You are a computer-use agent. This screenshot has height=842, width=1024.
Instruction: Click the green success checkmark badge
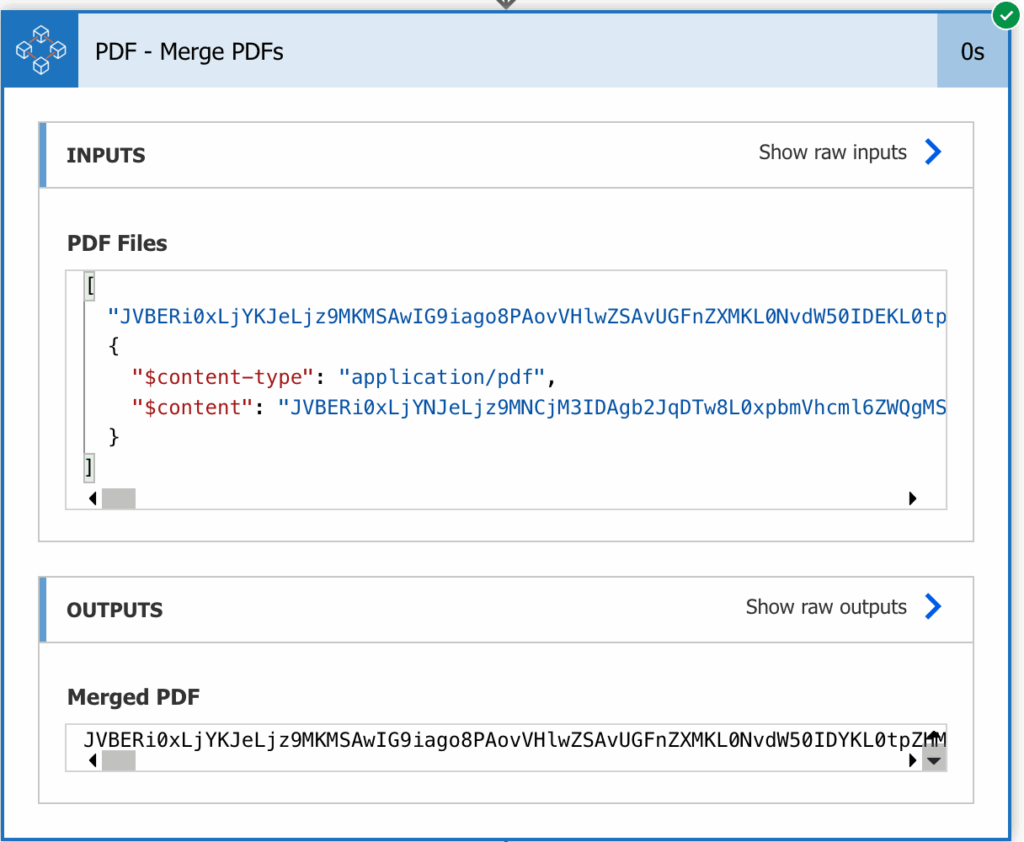[1006, 14]
